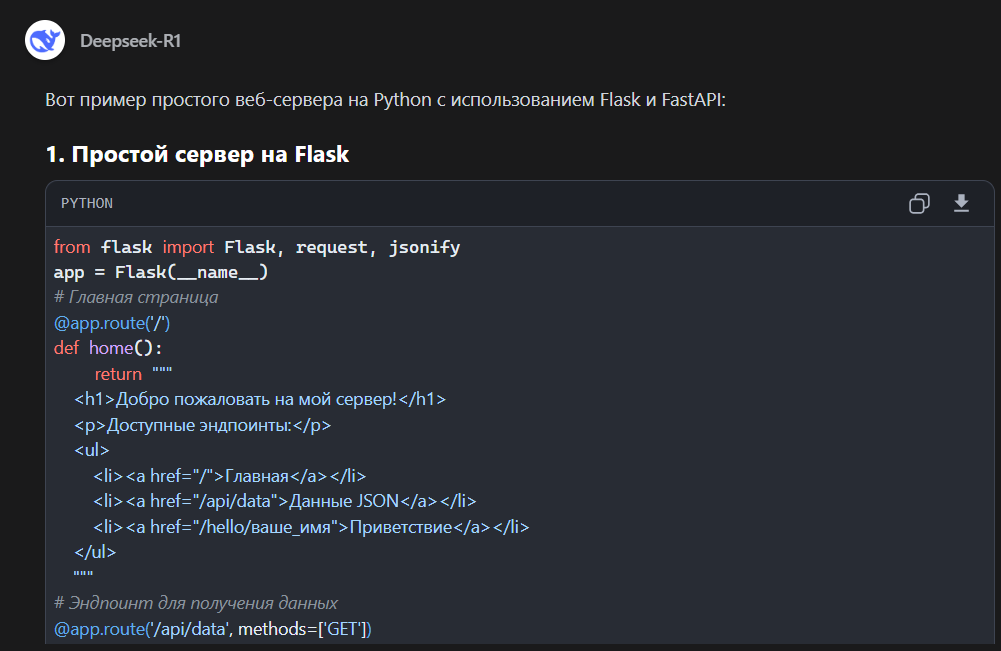This screenshot has width=1001, height=651.
Task: Click the PYTHON language label
Action: pyautogui.click(x=87, y=204)
